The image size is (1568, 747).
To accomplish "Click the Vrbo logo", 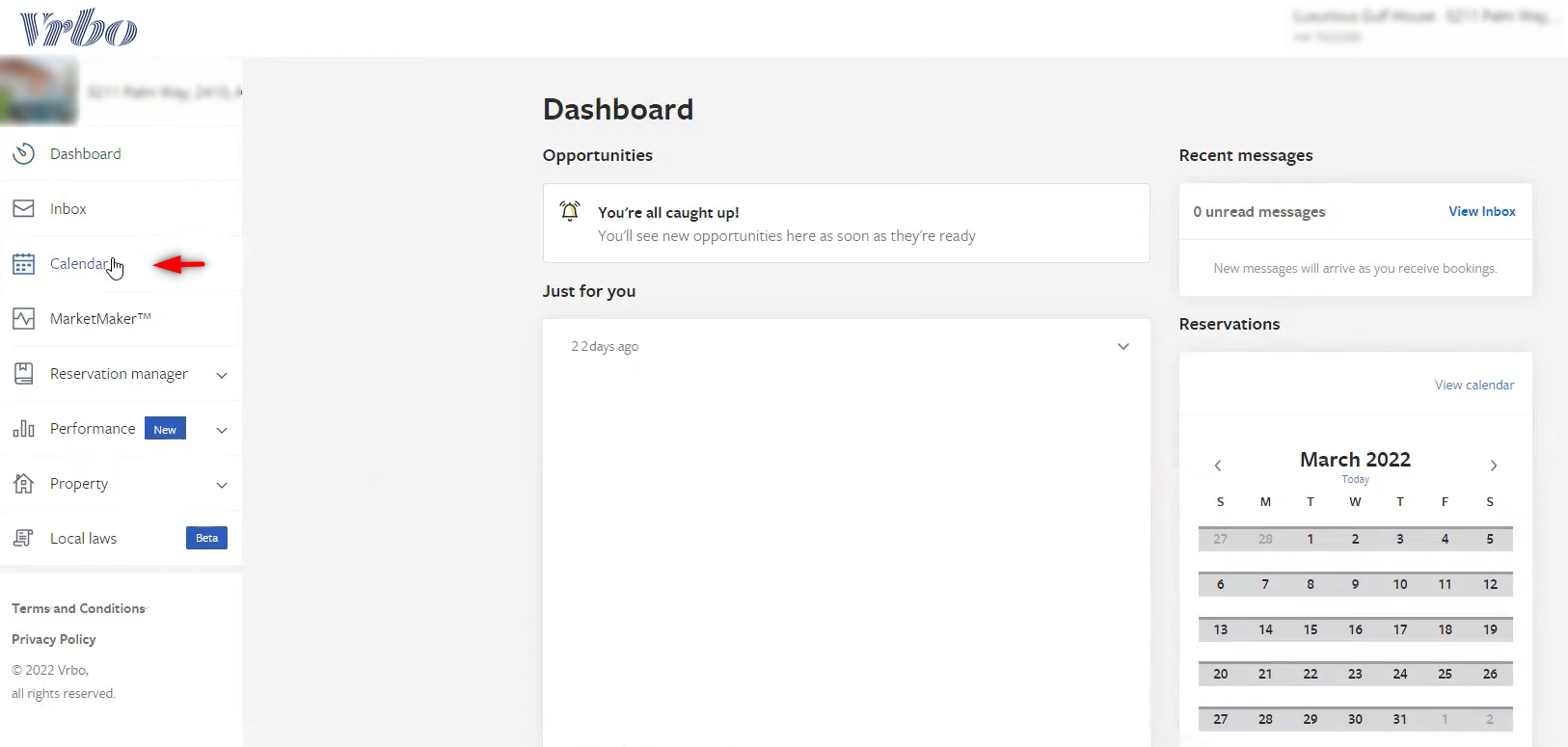I will tap(78, 28).
